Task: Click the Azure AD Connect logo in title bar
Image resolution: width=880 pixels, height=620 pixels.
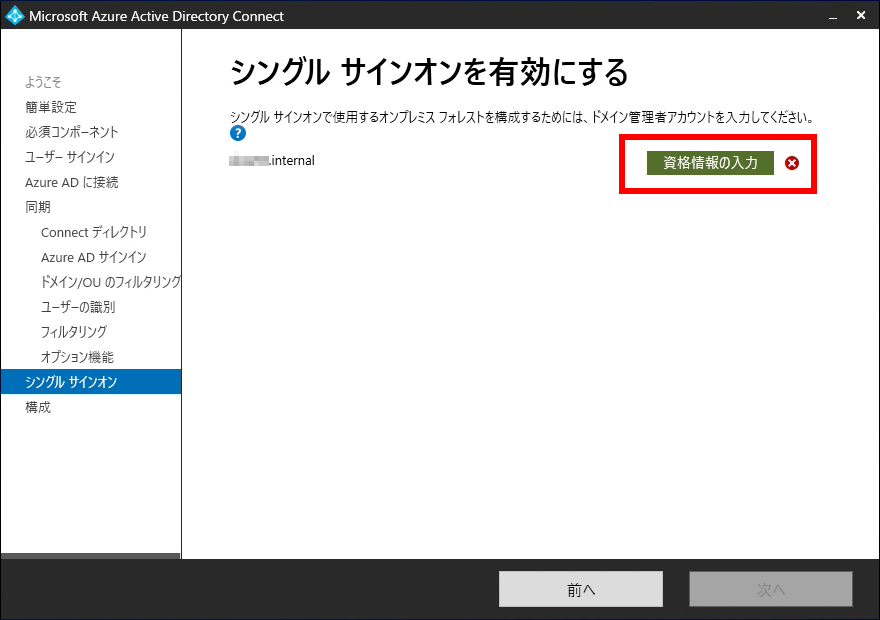Action: click(14, 16)
